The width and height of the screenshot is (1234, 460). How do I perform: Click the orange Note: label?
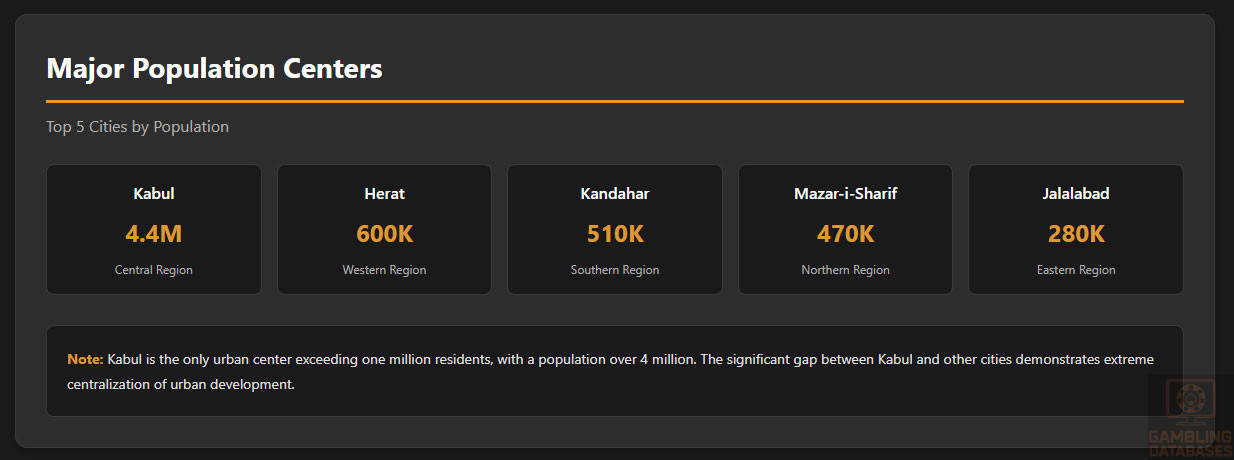85,359
